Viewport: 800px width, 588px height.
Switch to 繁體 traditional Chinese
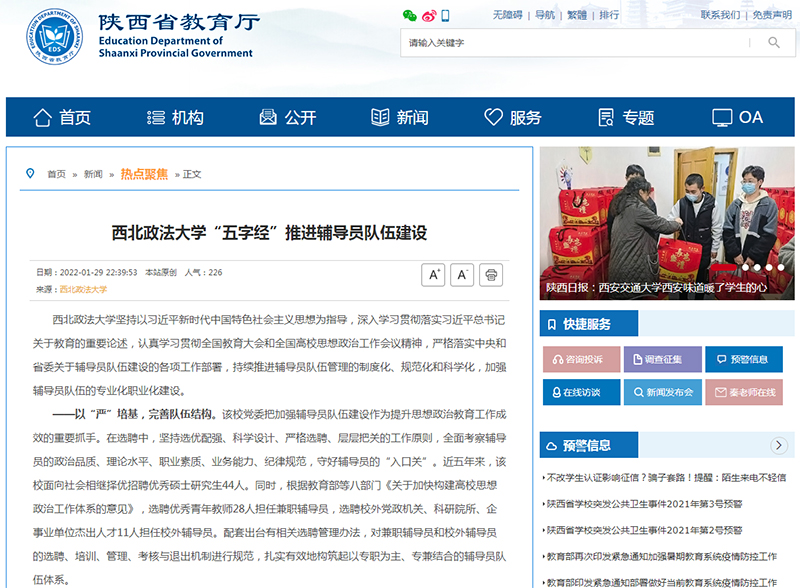coord(577,15)
